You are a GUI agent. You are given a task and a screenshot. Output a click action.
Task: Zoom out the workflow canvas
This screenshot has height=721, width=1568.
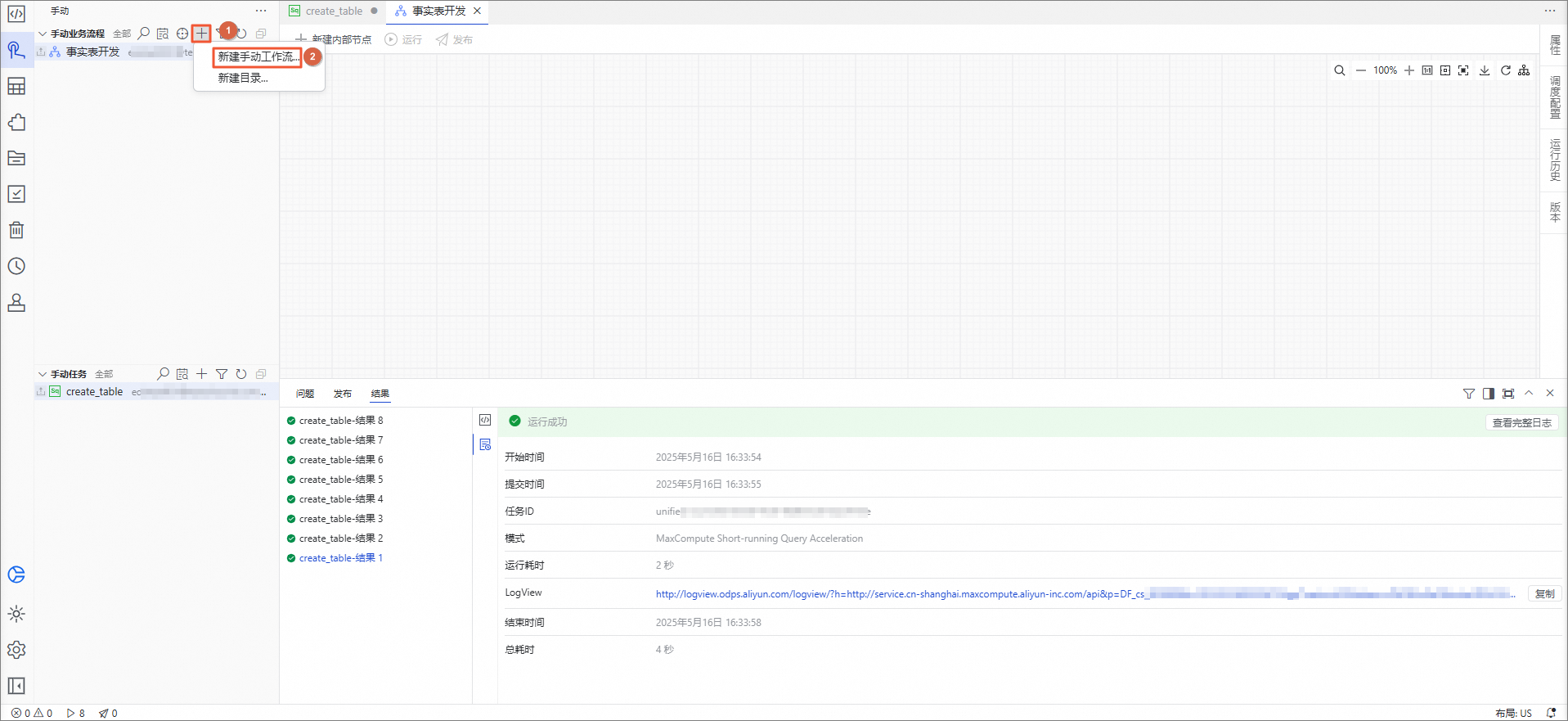pos(1361,70)
